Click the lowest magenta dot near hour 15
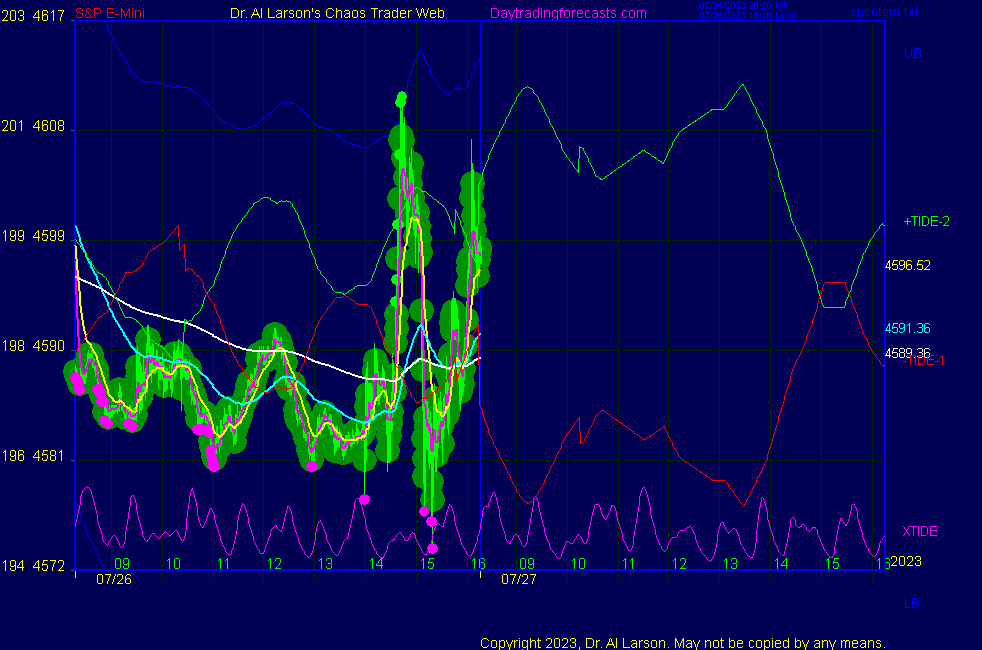This screenshot has height=650, width=982. point(433,548)
